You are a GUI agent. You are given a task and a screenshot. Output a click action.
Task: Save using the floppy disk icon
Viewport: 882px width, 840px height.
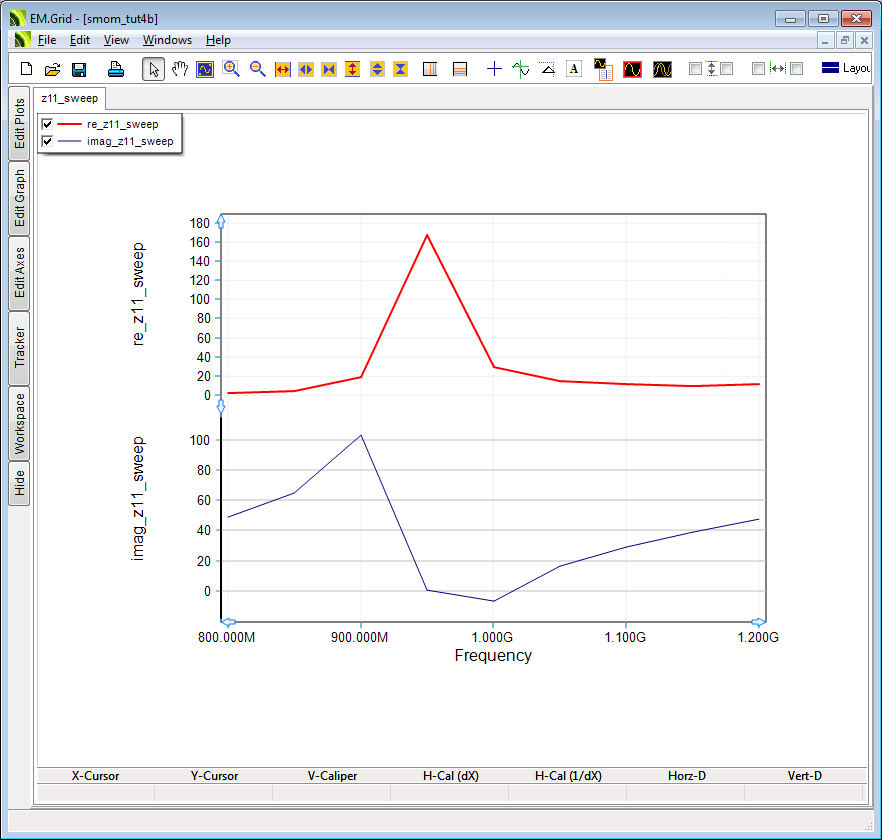click(79, 69)
